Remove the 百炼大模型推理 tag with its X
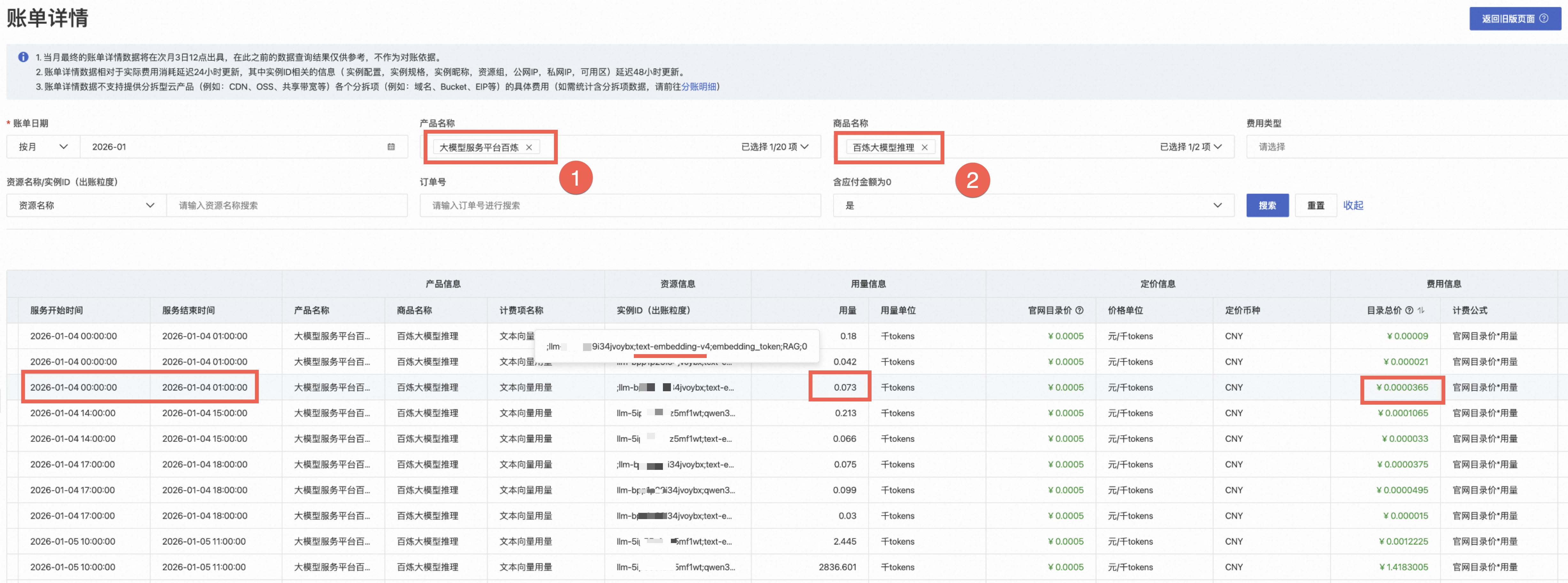This screenshot has height=583, width=1568. 924,147
